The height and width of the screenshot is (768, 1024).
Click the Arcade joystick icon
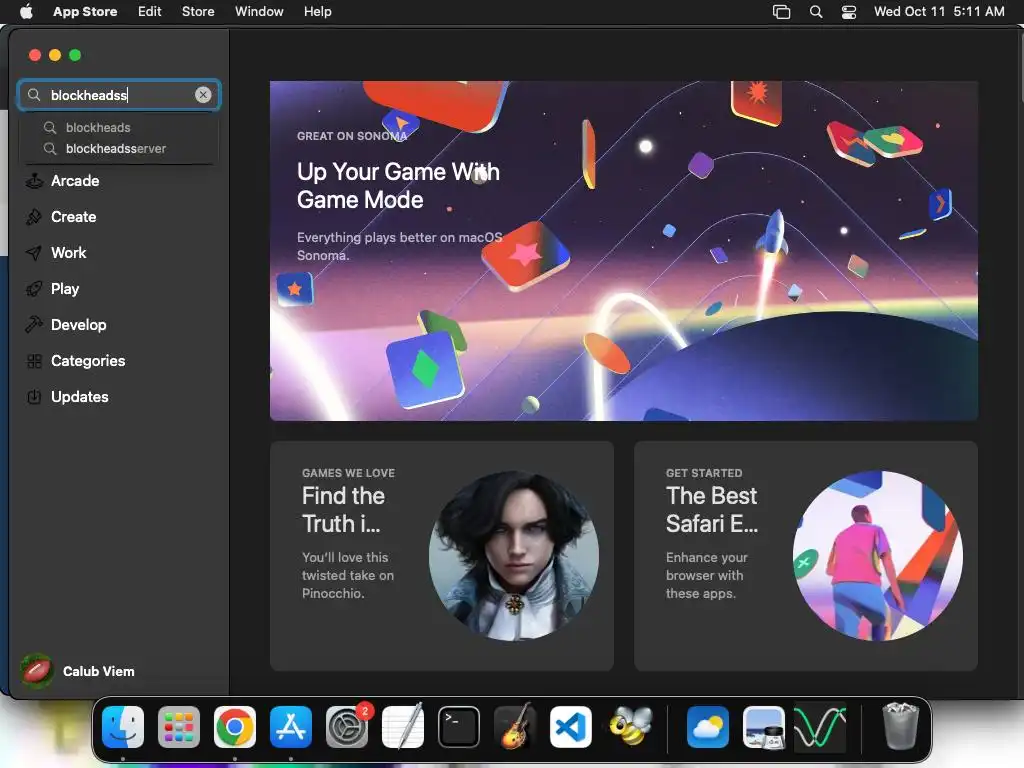[x=34, y=181]
